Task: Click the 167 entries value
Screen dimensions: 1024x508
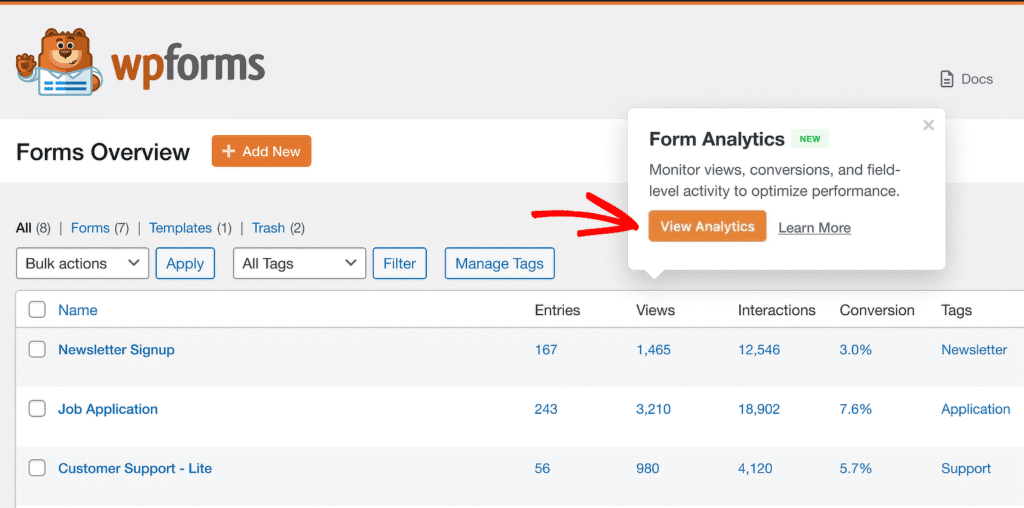Action: click(x=546, y=350)
